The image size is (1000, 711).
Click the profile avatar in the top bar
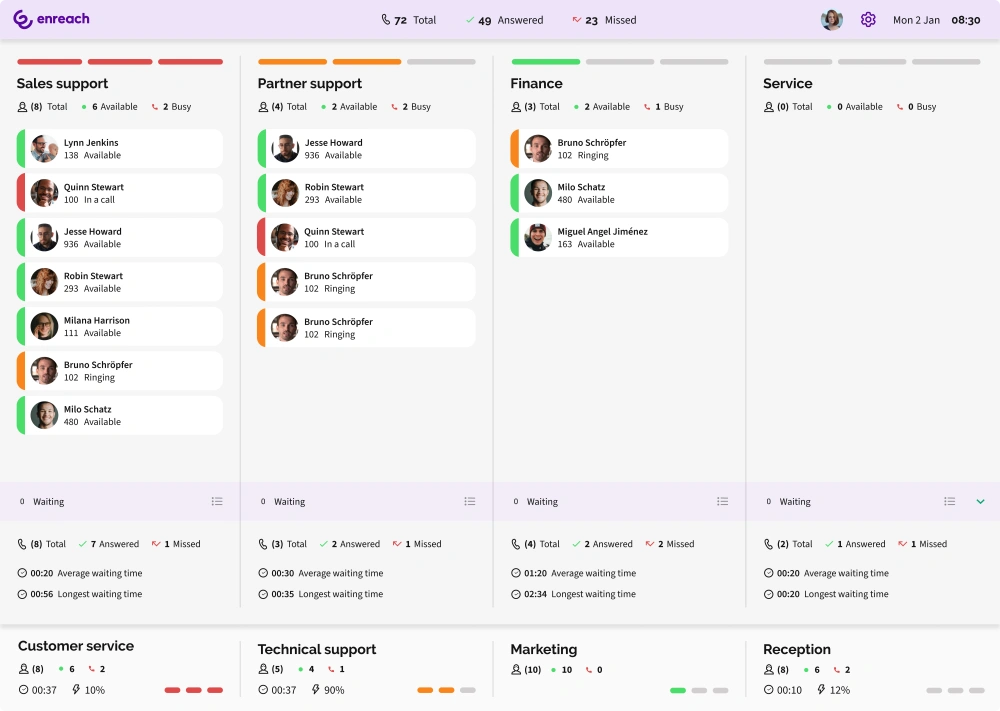(831, 19)
